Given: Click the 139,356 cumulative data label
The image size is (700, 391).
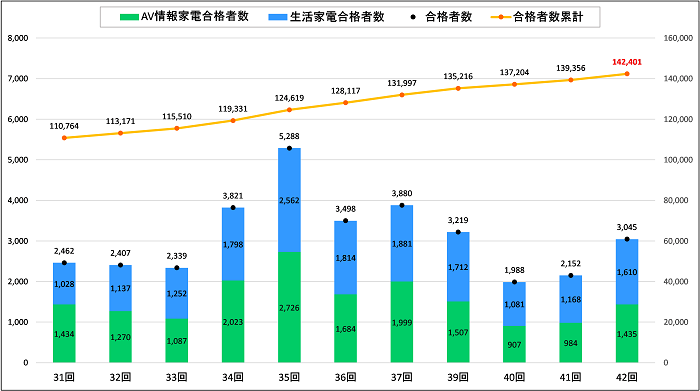Looking at the screenshot, I should 571,68.
